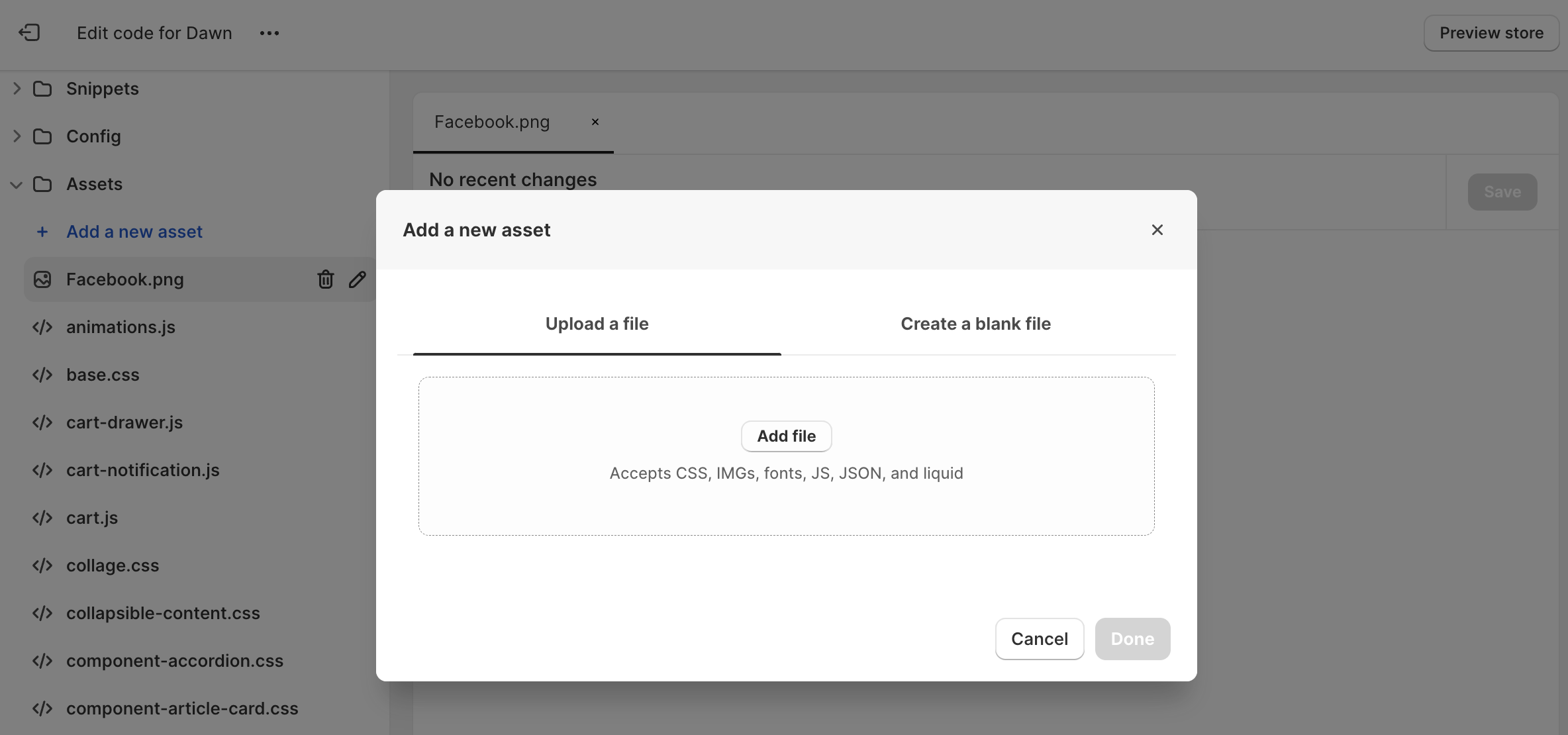Viewport: 1568px width, 735px height.
Task: Click the Config folder icon
Action: point(42,136)
